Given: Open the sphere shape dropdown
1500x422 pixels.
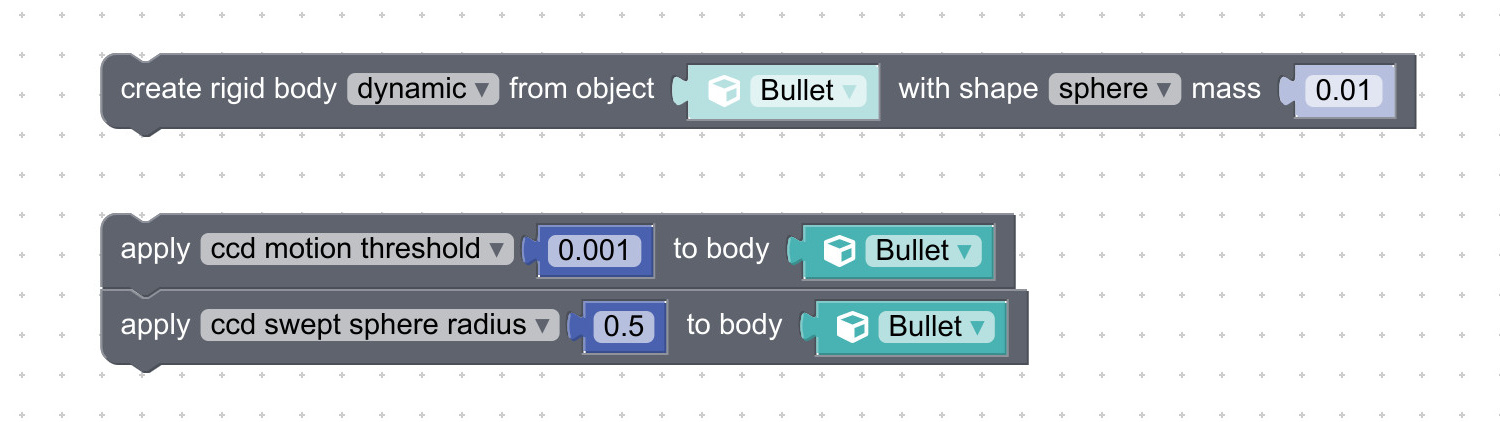Looking at the screenshot, I should (x=1115, y=89).
